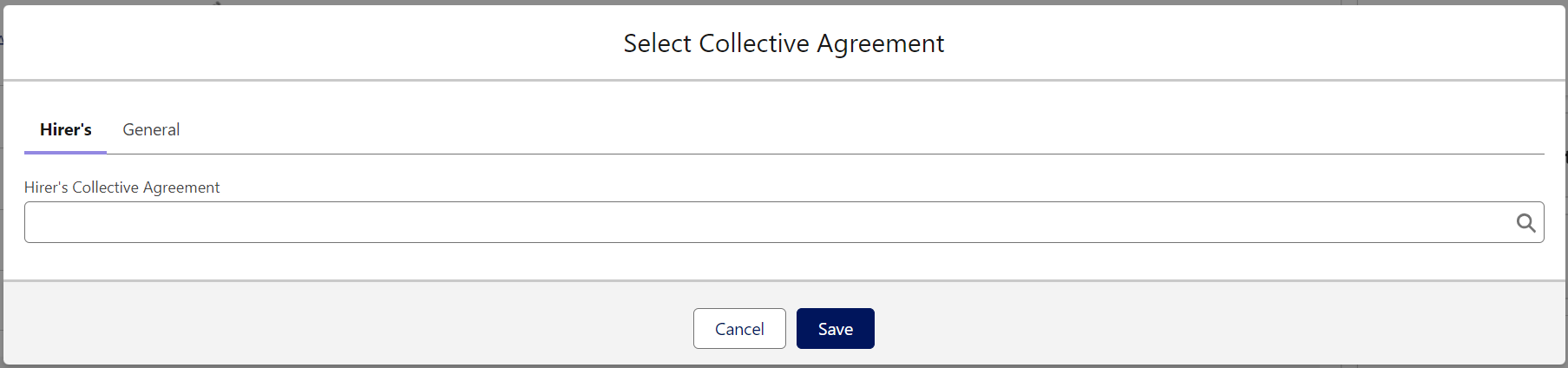Click the Select Collective Agreement title
Viewport: 1568px width, 368px height.
[784, 43]
